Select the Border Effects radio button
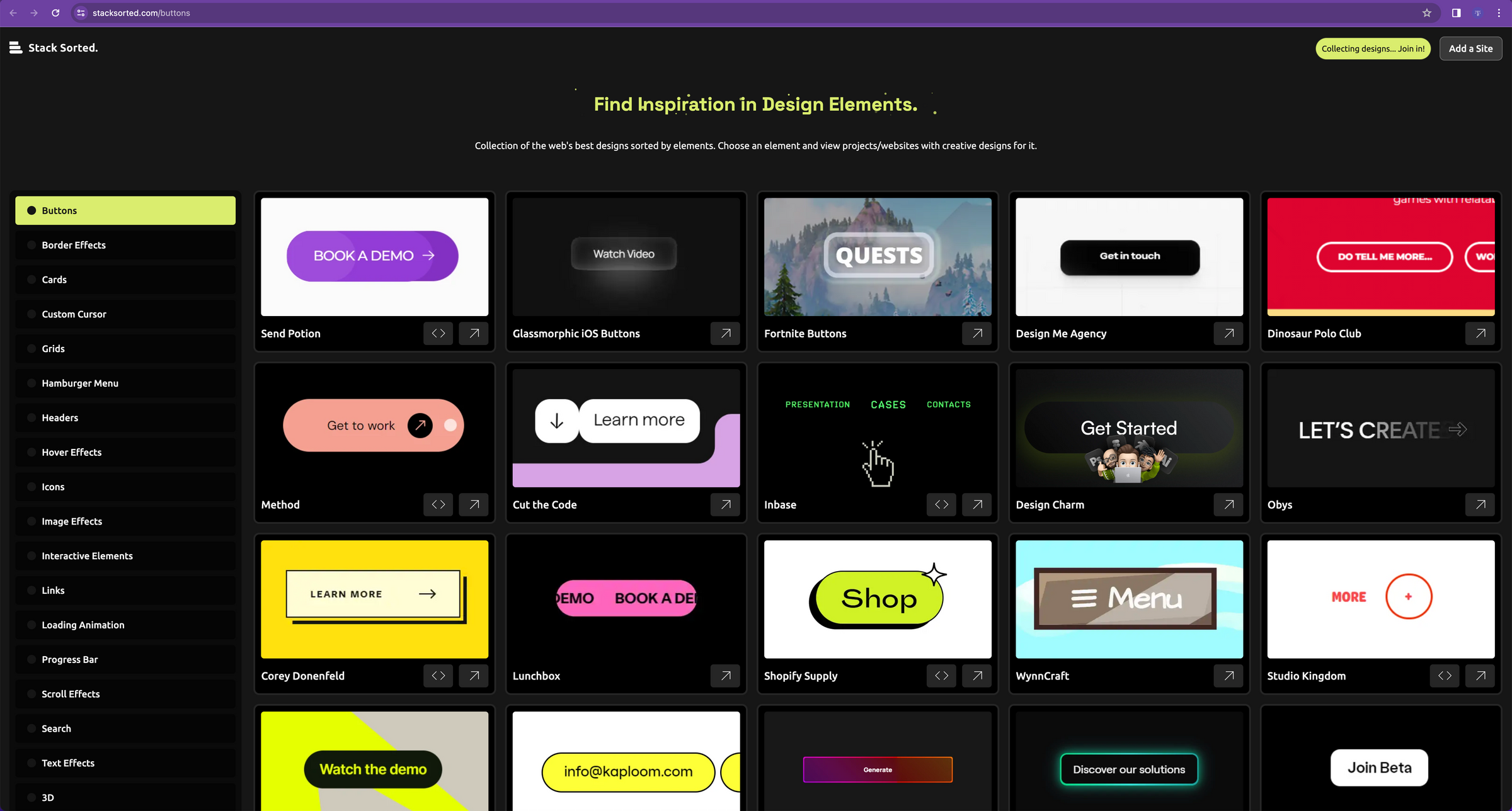Viewport: 1512px width, 811px height. click(x=31, y=245)
